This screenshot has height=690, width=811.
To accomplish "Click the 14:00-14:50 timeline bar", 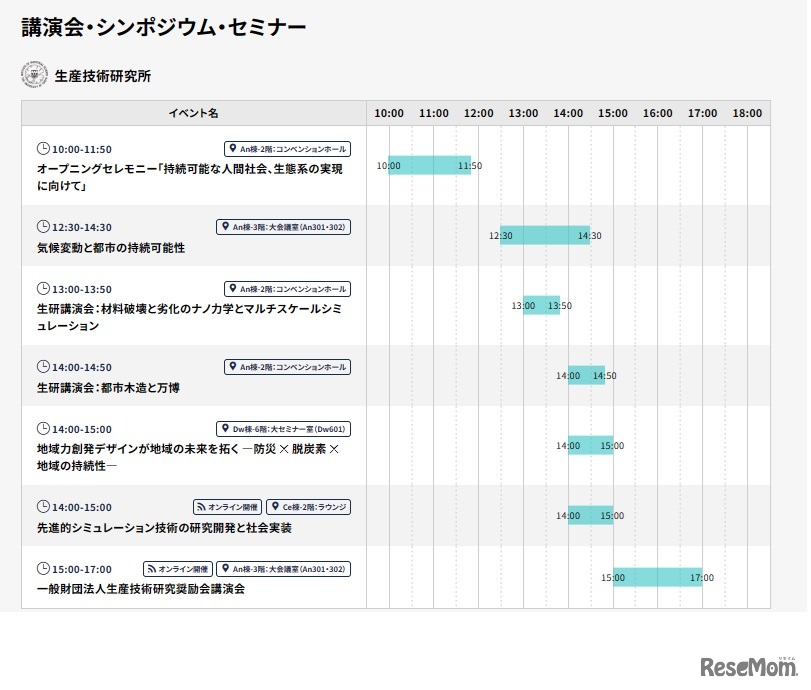I will coord(587,376).
